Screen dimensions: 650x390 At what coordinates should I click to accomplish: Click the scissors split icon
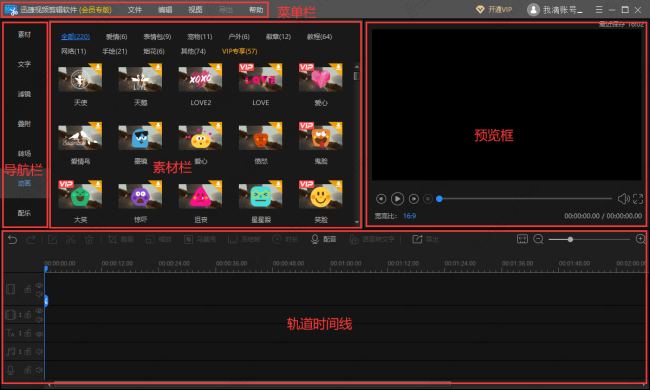coord(70,239)
